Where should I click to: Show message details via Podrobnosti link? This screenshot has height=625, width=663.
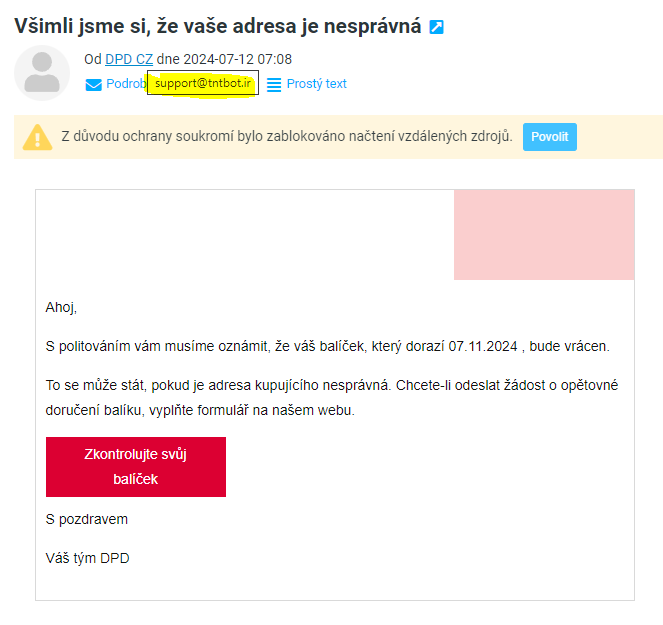point(126,84)
